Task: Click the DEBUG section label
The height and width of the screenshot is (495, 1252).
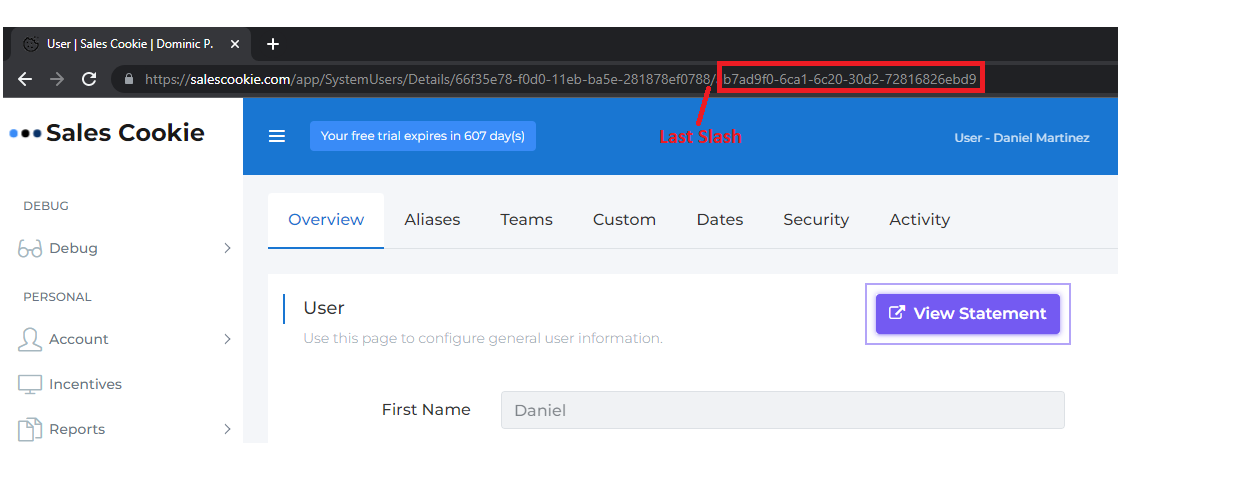Action: (46, 206)
